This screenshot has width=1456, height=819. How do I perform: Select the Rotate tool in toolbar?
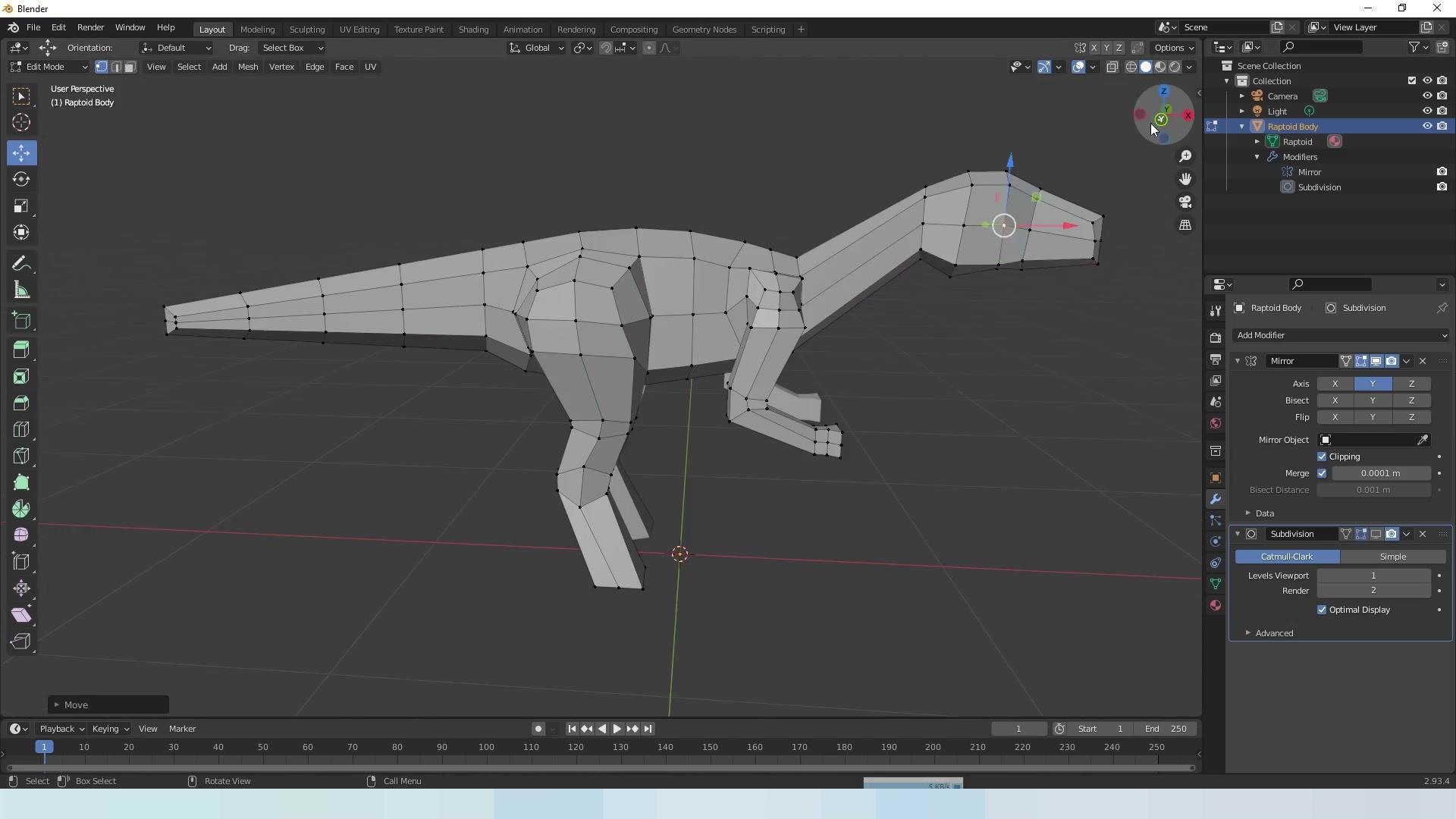(x=21, y=180)
